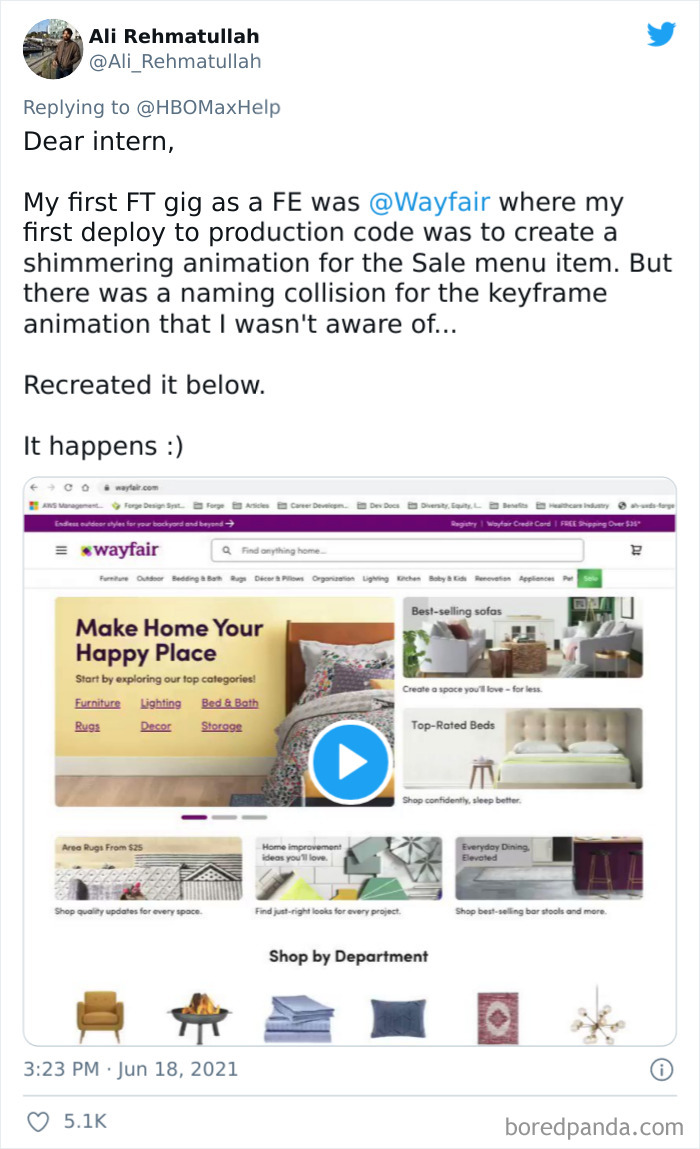Click the browser back arrow
700x1149 pixels.
(x=34, y=487)
